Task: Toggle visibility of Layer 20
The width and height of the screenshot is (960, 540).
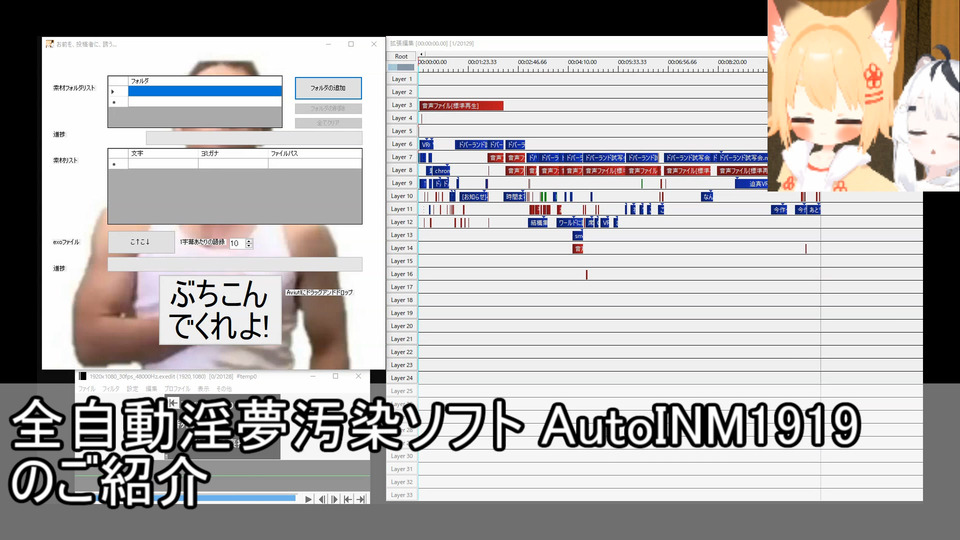Action: [x=402, y=326]
